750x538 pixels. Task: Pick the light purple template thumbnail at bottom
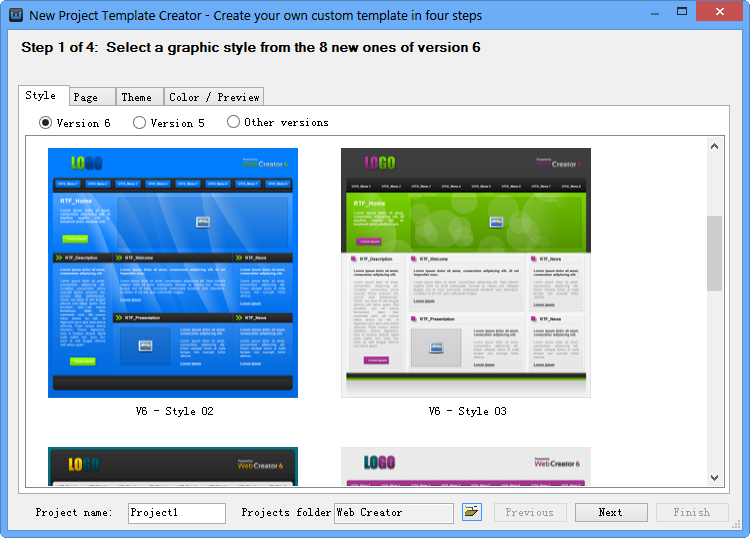[466, 466]
